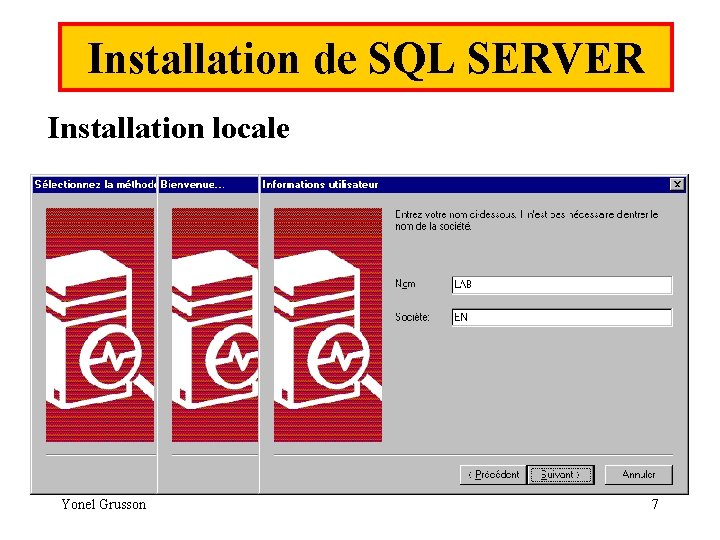Screen dimensions: 720x540
Task: Click the server image in Sélectionnez la méthode window
Action: (100, 325)
